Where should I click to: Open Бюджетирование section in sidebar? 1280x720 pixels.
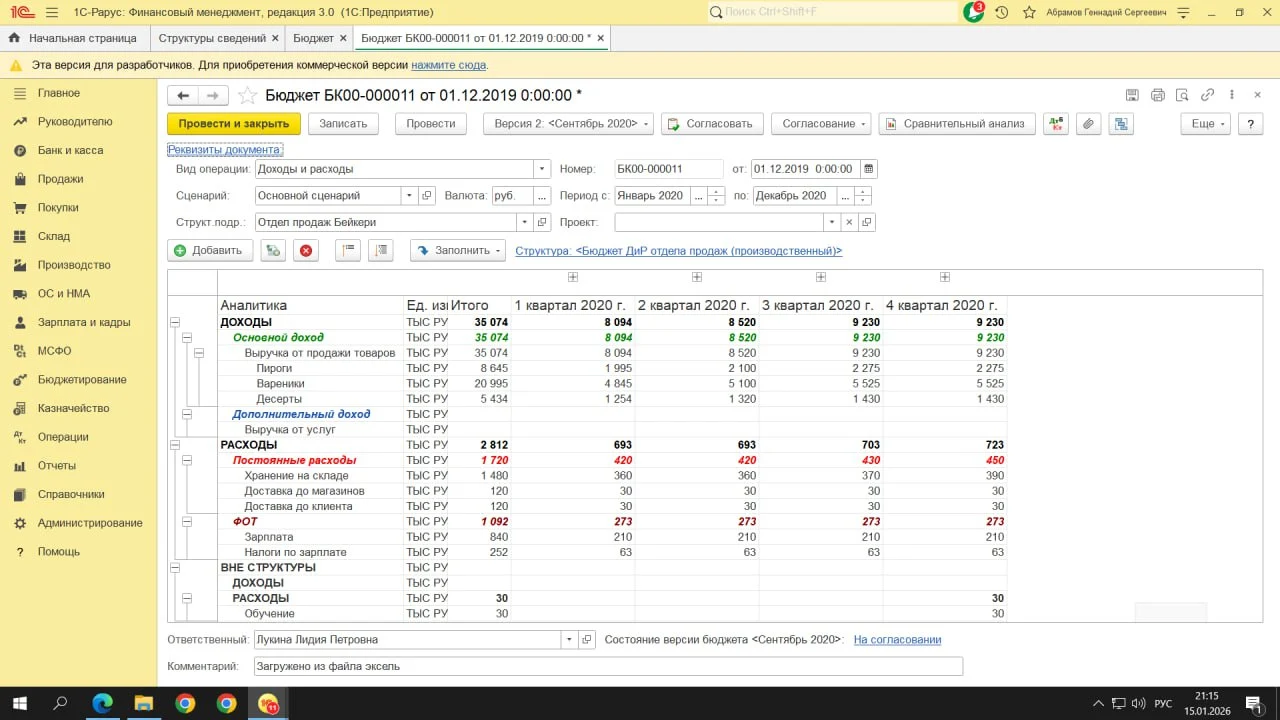(x=81, y=380)
